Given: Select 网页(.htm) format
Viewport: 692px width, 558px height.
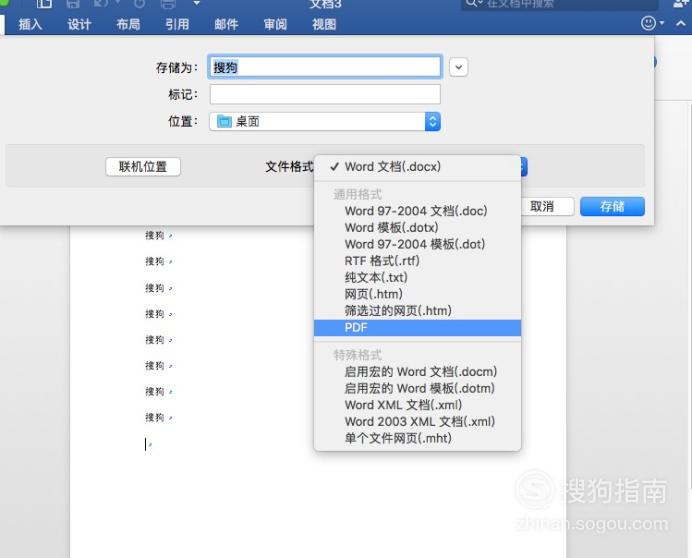Looking at the screenshot, I should (417, 294).
